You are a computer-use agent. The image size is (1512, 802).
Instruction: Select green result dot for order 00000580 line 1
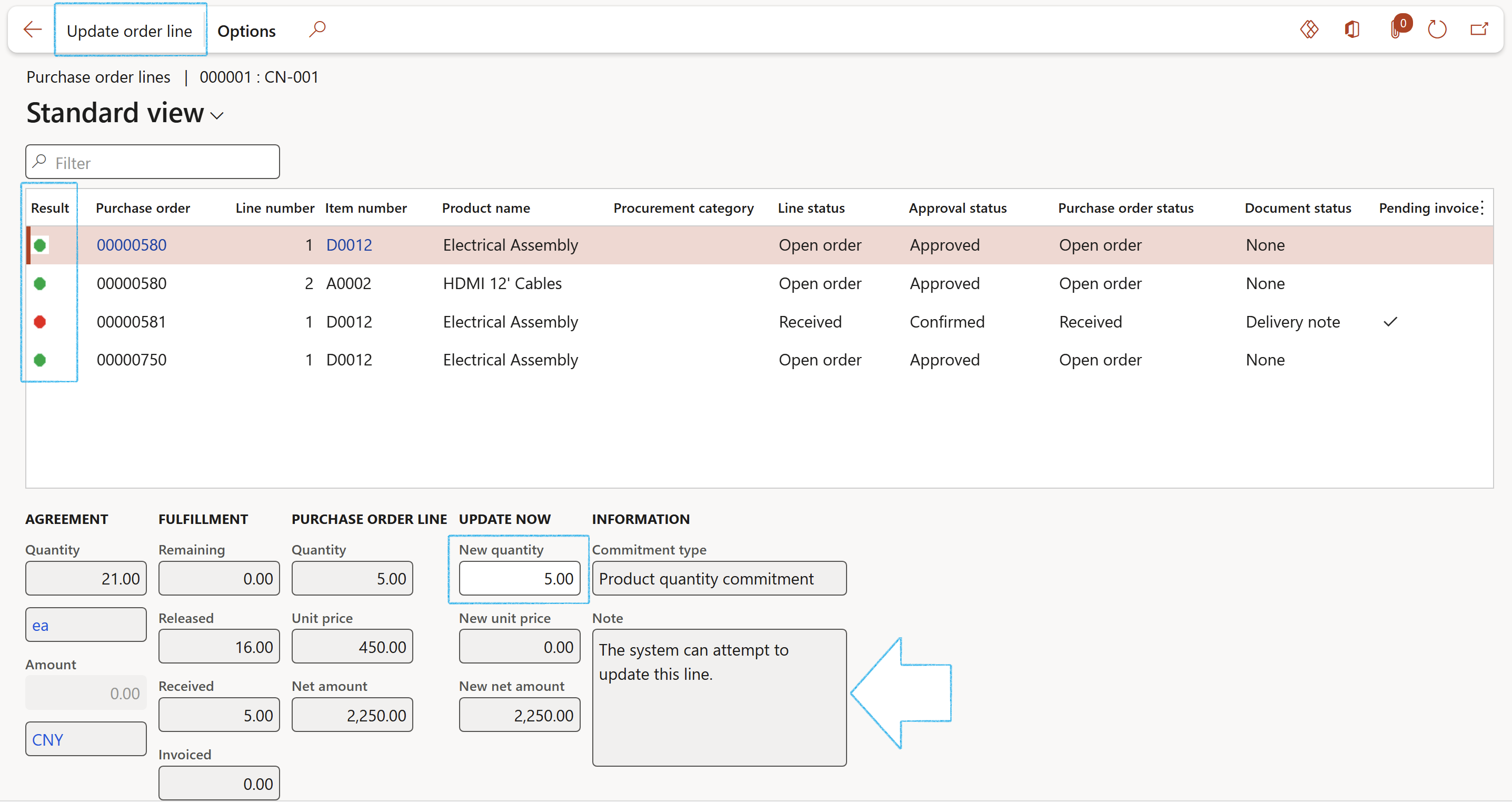(40, 245)
